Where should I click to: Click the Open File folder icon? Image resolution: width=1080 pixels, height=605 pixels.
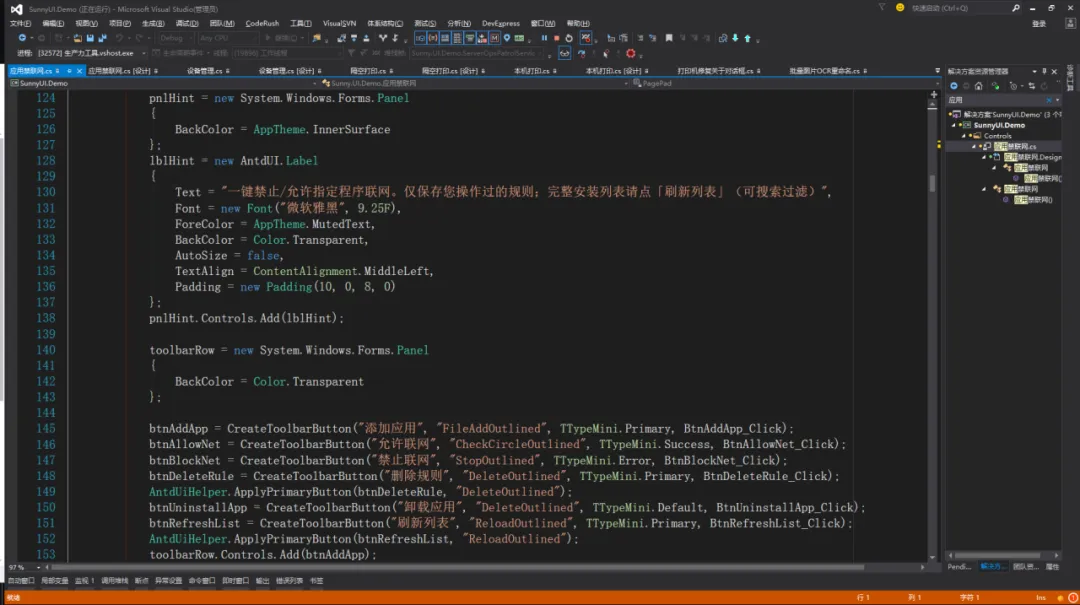pos(77,39)
